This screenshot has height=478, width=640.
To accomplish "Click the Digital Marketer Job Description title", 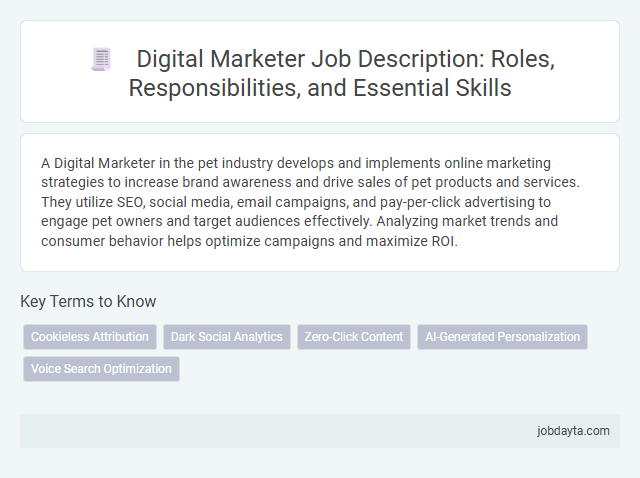I will 341,73.
